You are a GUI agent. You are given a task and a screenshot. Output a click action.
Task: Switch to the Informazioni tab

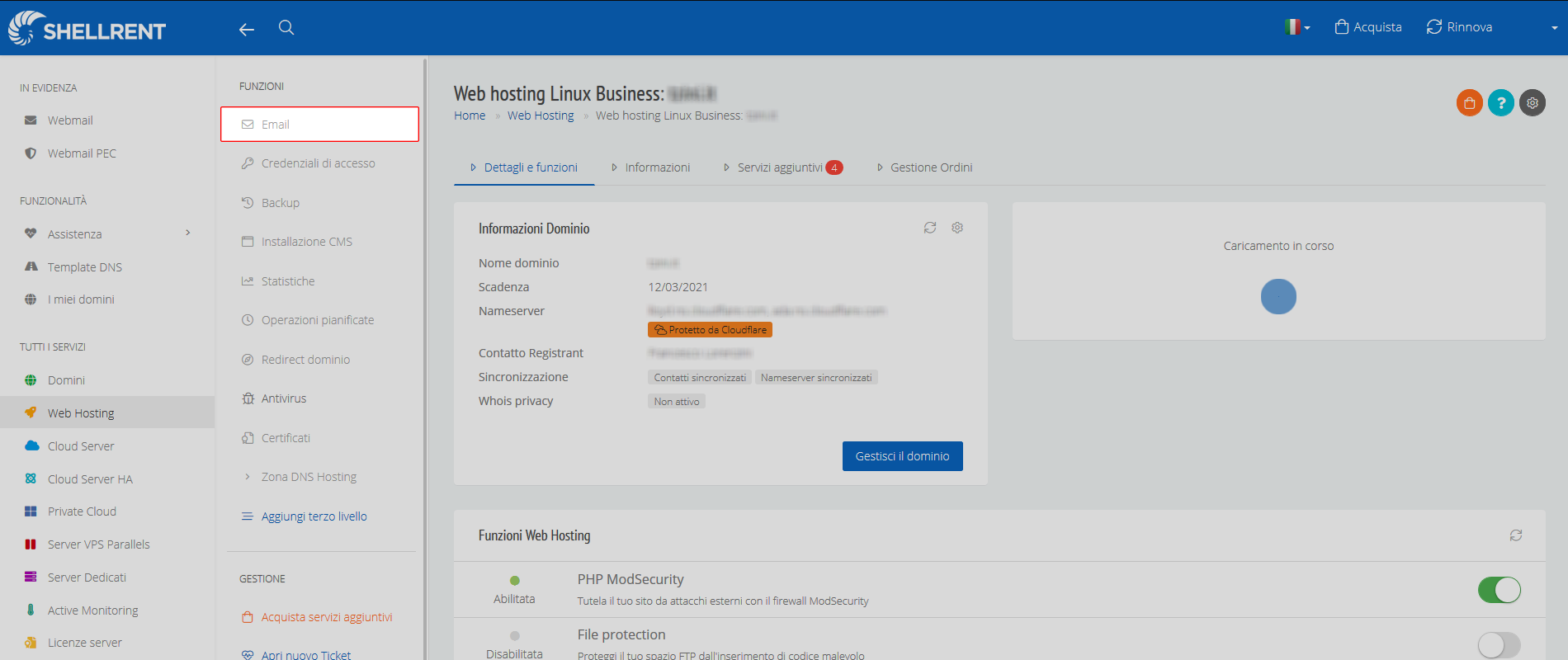click(x=657, y=167)
